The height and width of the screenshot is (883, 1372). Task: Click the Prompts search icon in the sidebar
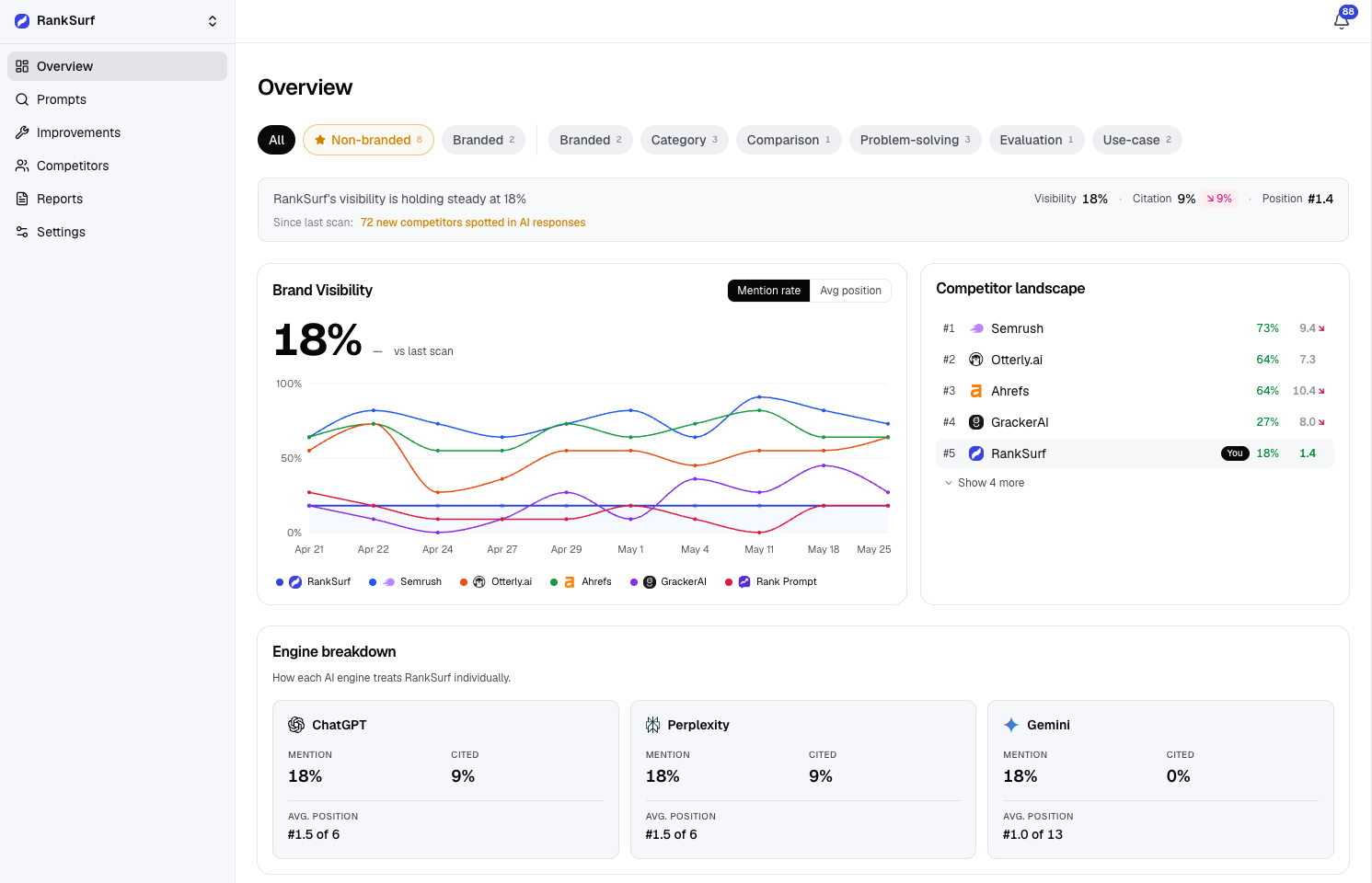point(22,99)
